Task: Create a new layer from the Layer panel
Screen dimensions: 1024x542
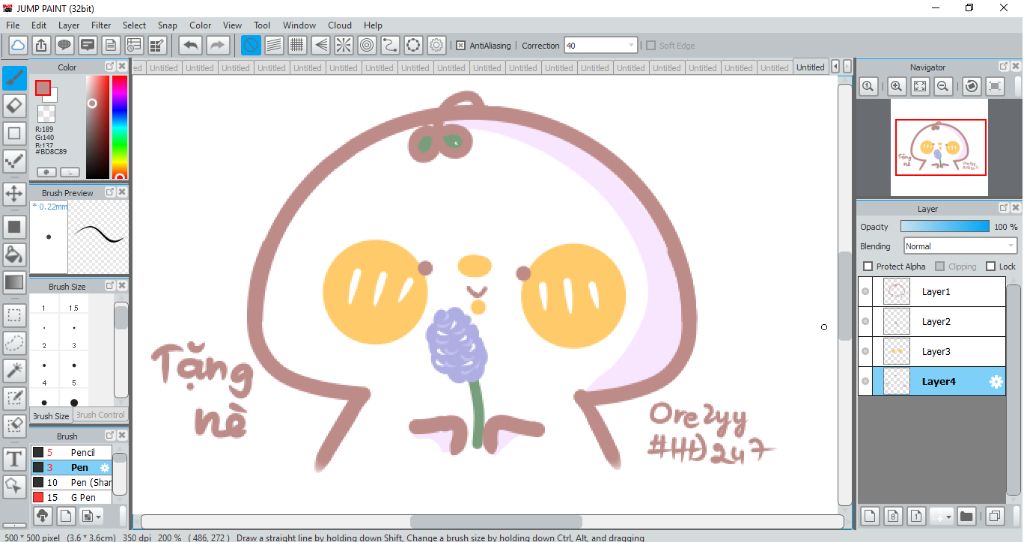Action: [x=870, y=516]
